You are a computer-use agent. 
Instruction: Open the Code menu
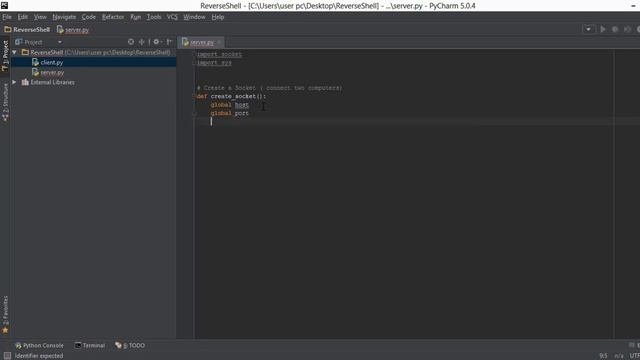tap(89, 17)
